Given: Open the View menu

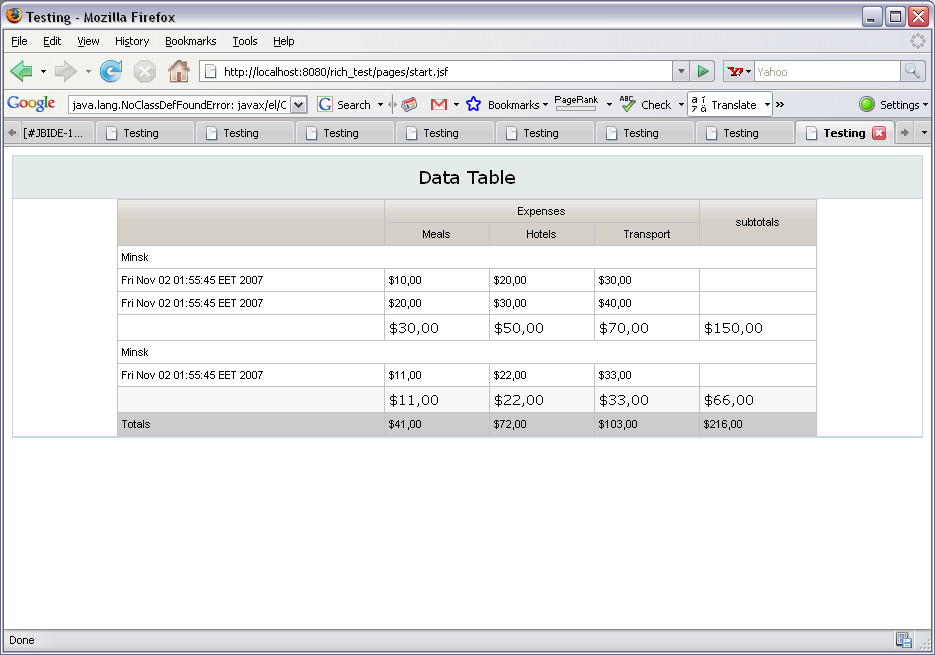Looking at the screenshot, I should (88, 41).
